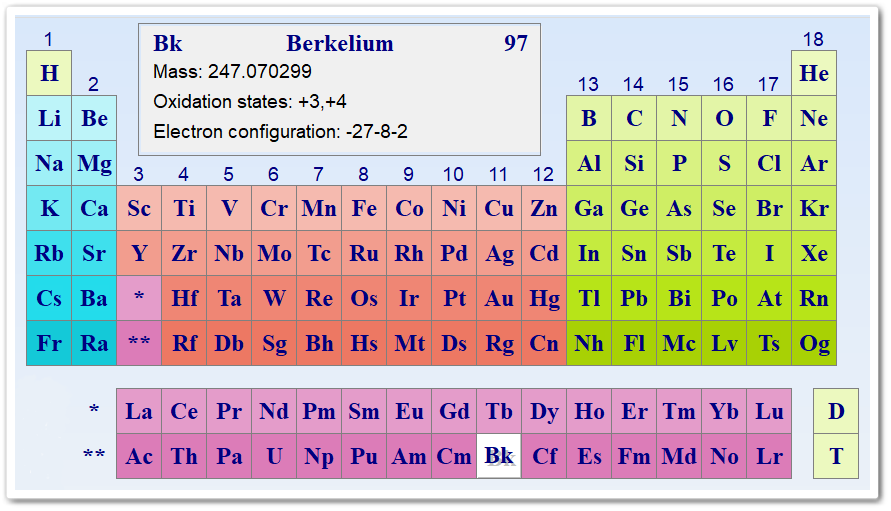Select the Francium (Fr) element tile

49,343
